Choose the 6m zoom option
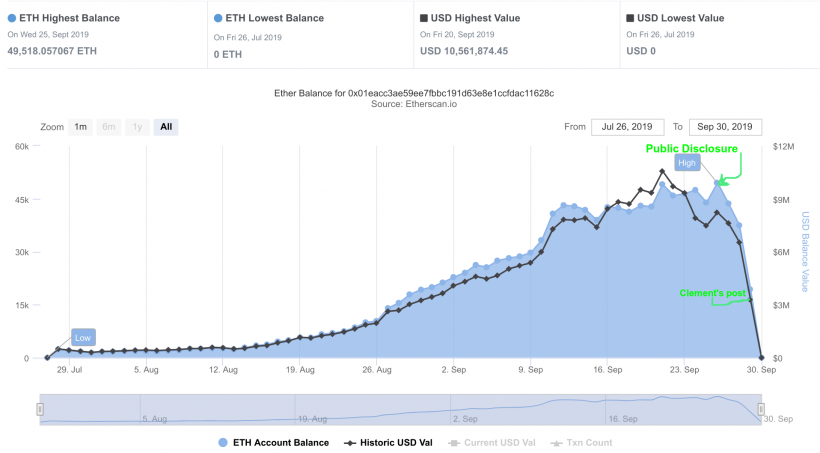Image resolution: width=820 pixels, height=453 pixels. (x=108, y=127)
